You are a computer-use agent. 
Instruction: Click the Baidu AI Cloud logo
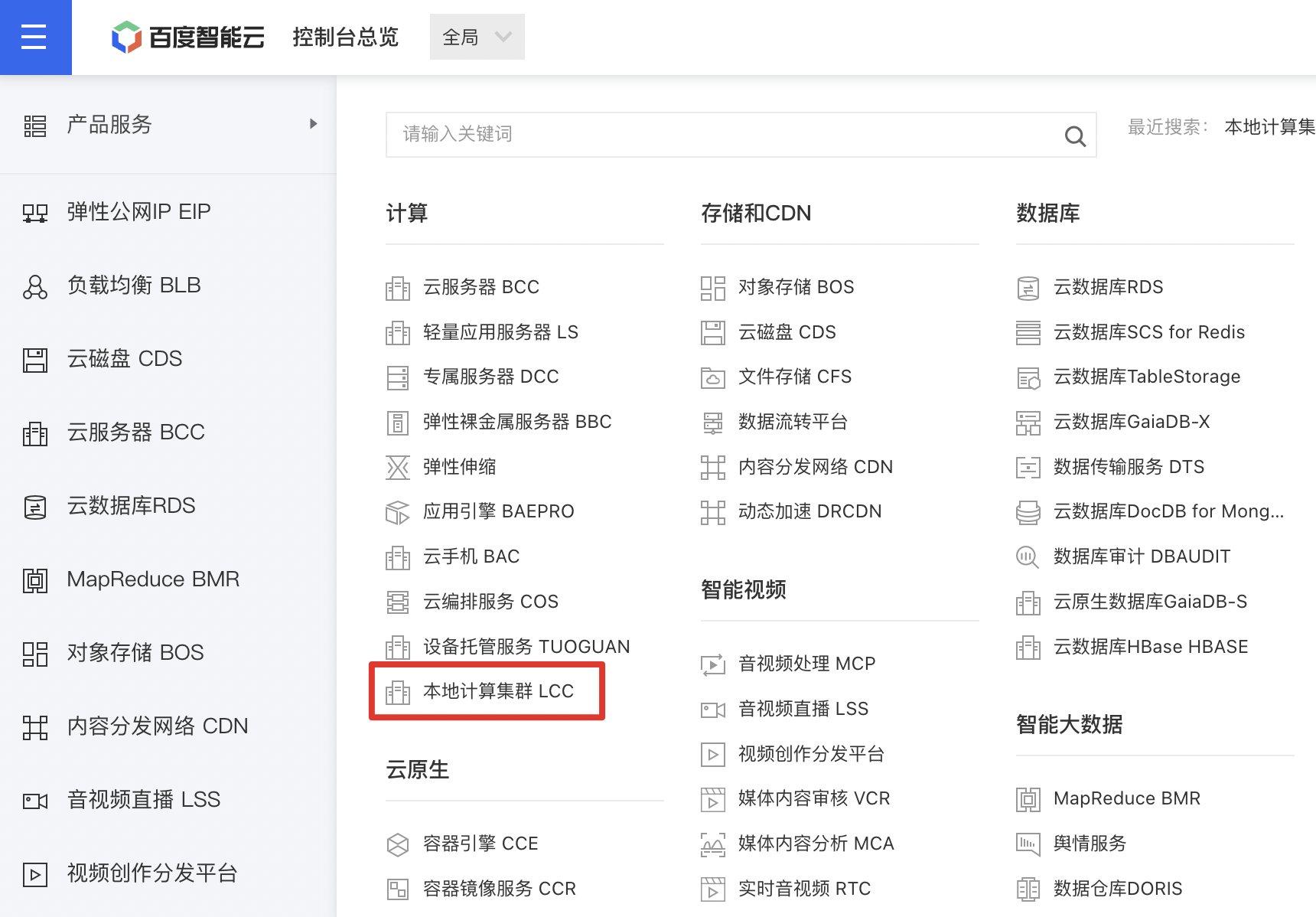click(188, 37)
